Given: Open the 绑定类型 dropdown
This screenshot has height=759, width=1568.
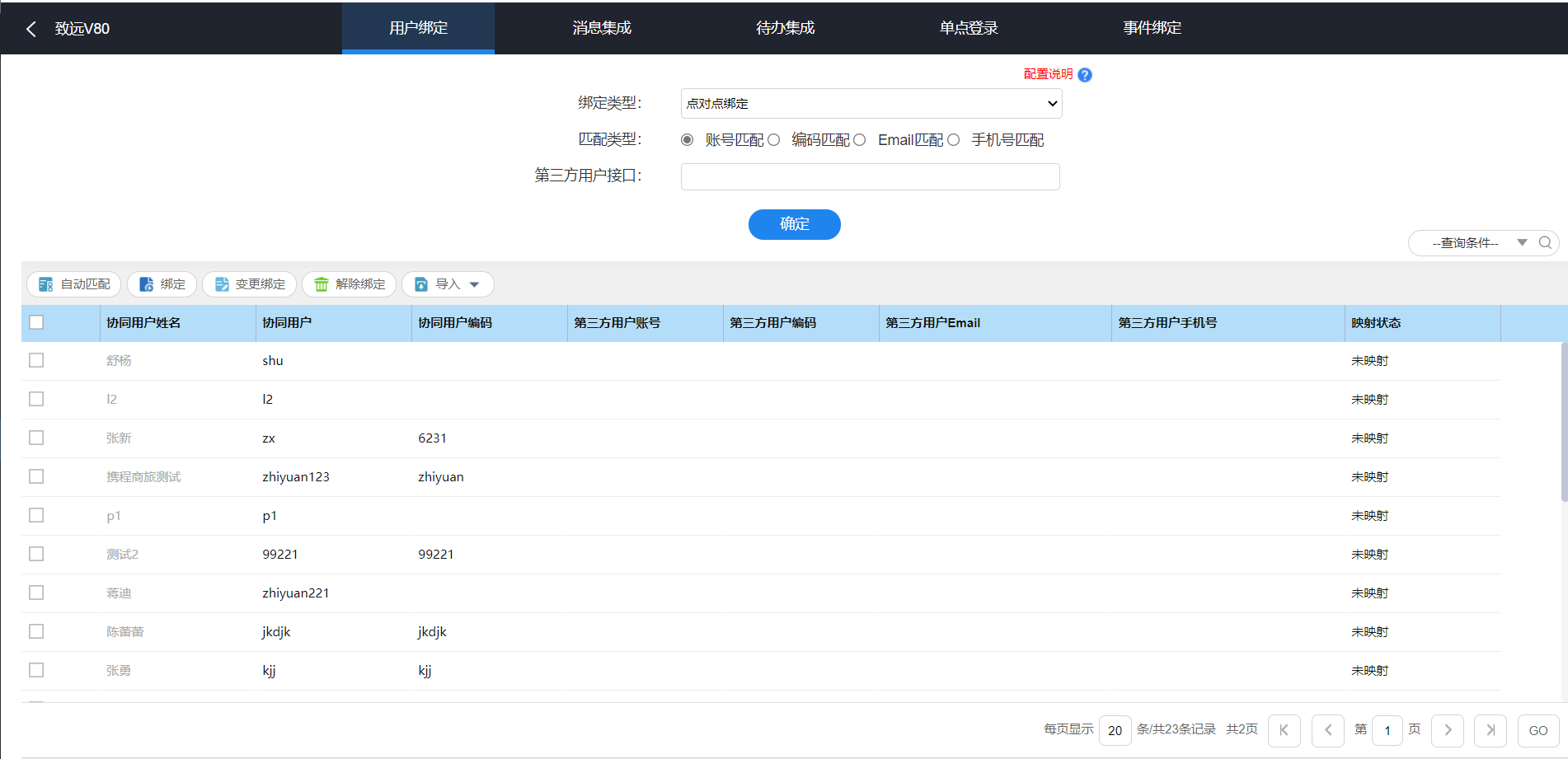Looking at the screenshot, I should [x=871, y=104].
